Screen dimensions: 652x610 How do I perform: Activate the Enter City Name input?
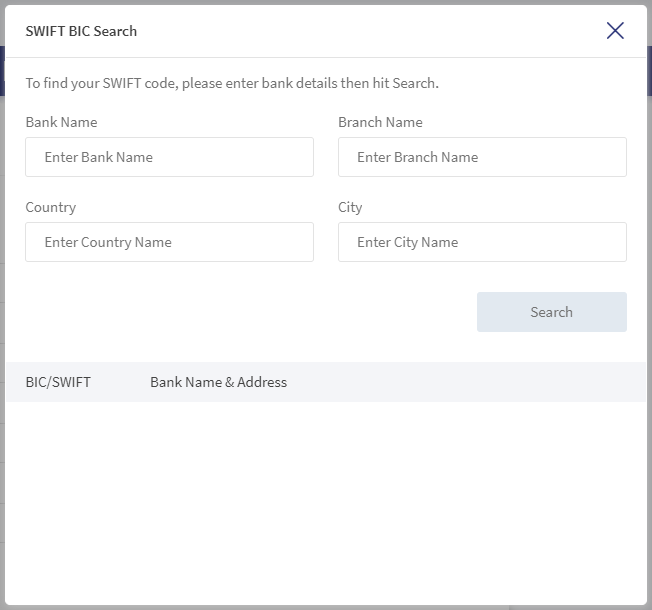[x=482, y=242]
